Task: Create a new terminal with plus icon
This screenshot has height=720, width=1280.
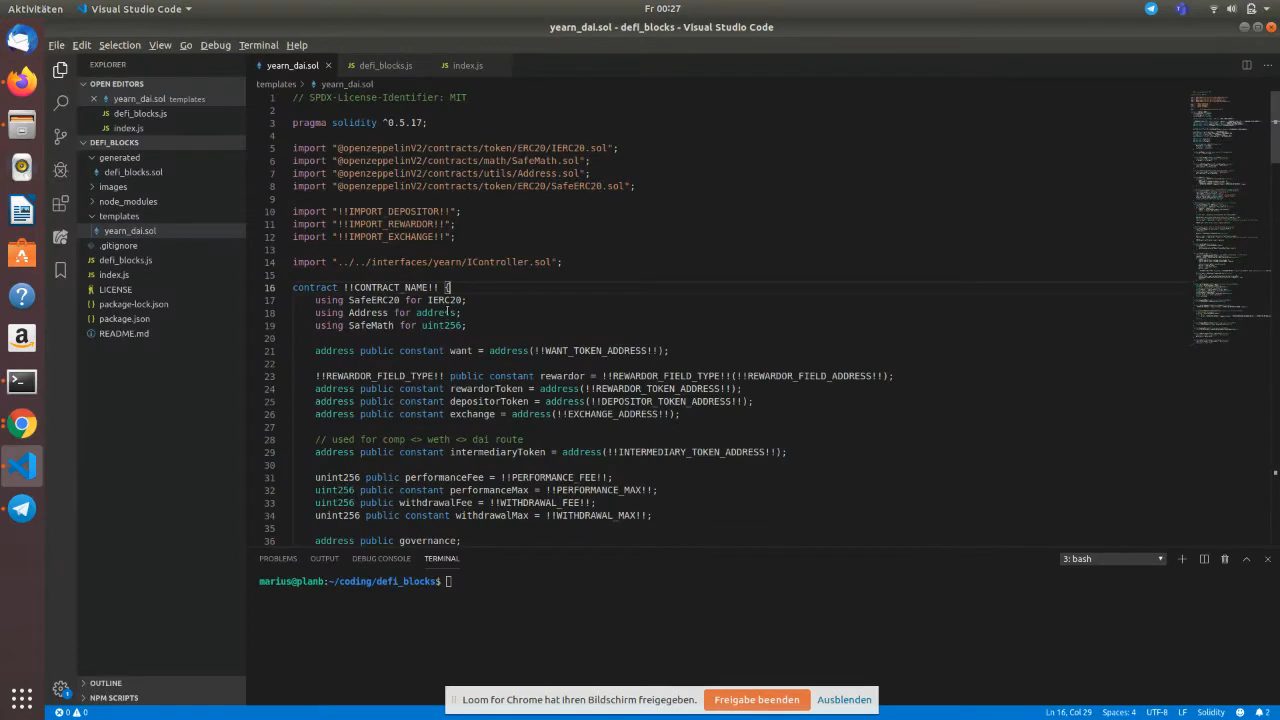Action: [x=1182, y=559]
